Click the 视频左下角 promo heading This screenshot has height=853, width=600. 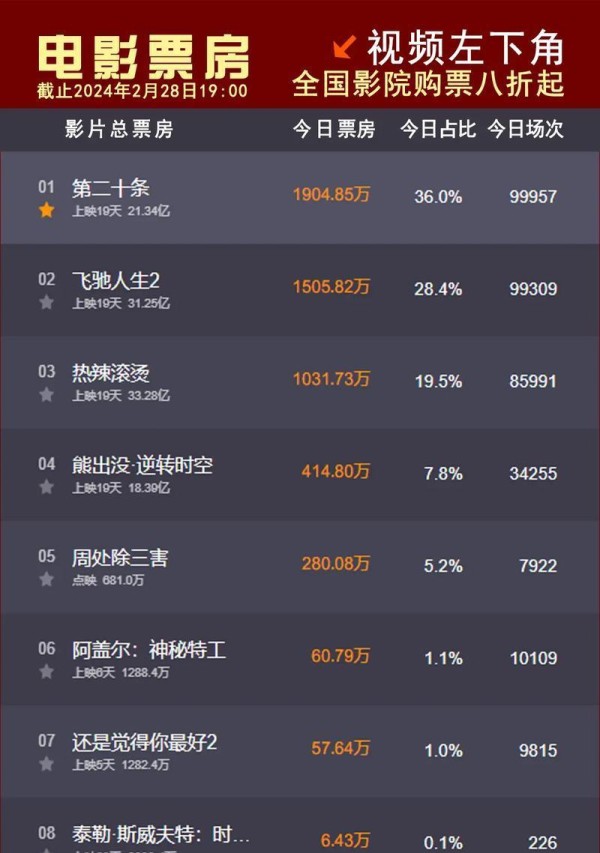click(466, 48)
